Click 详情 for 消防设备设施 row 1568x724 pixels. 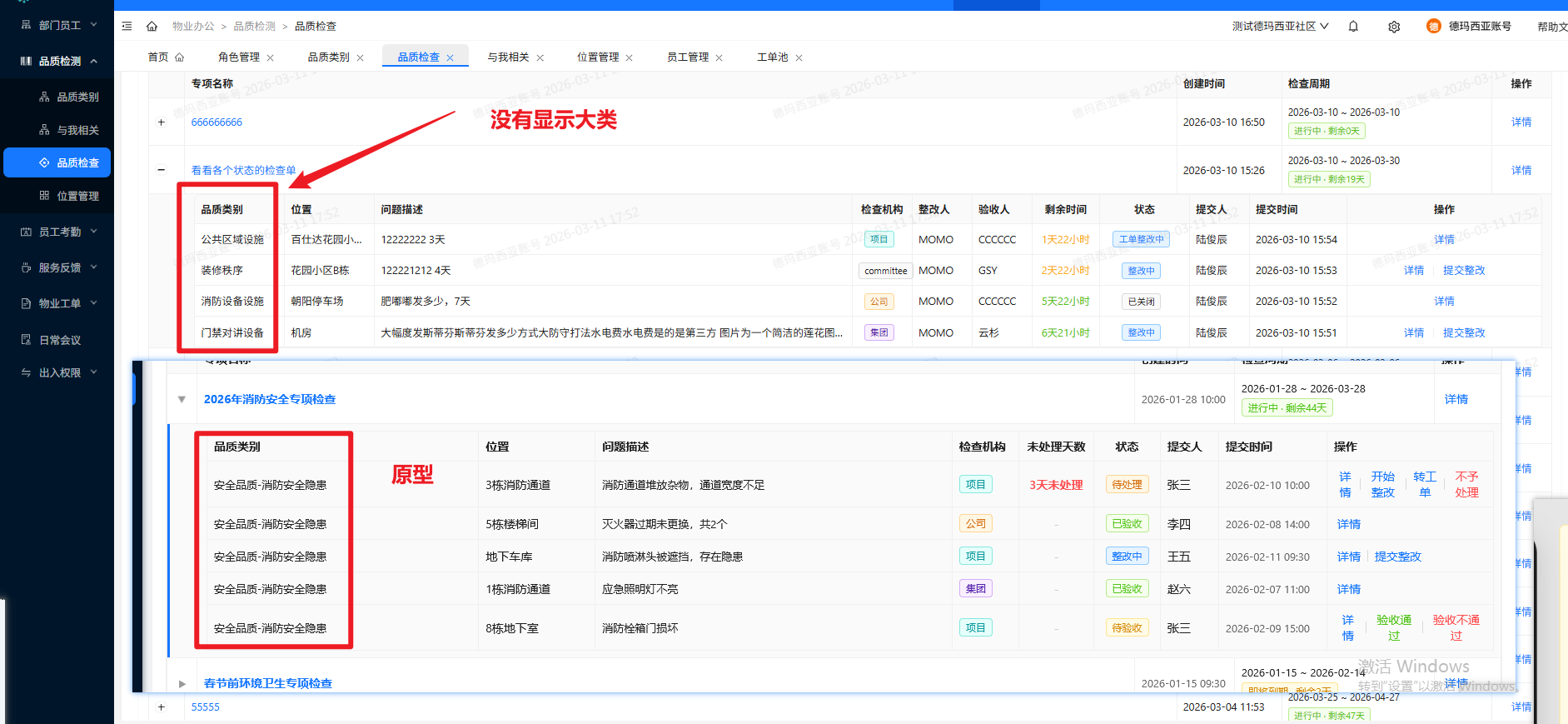click(x=1445, y=302)
